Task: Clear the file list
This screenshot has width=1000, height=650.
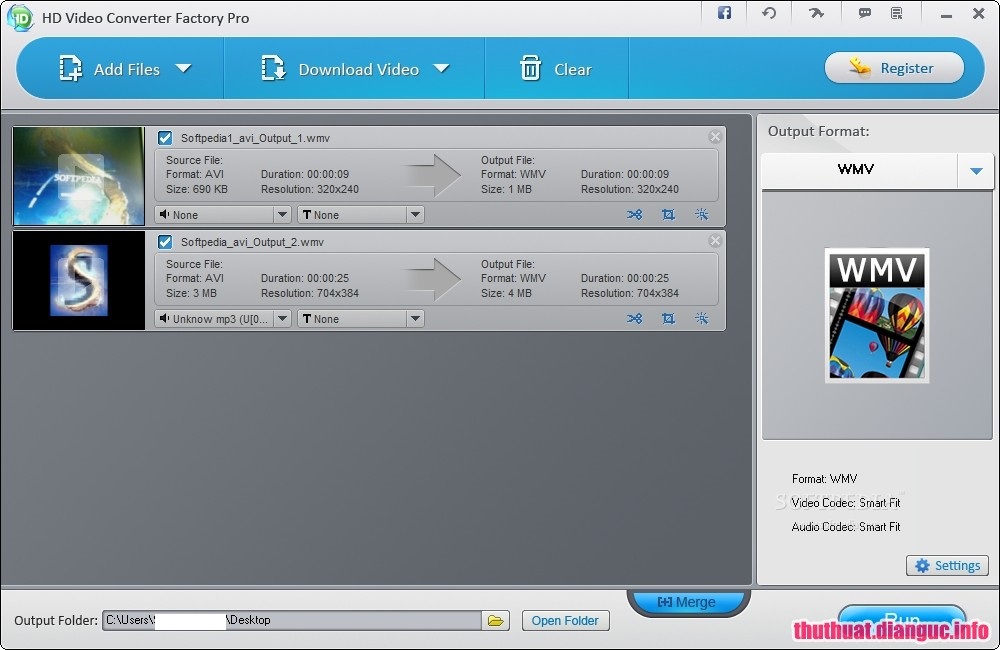Action: coord(556,69)
